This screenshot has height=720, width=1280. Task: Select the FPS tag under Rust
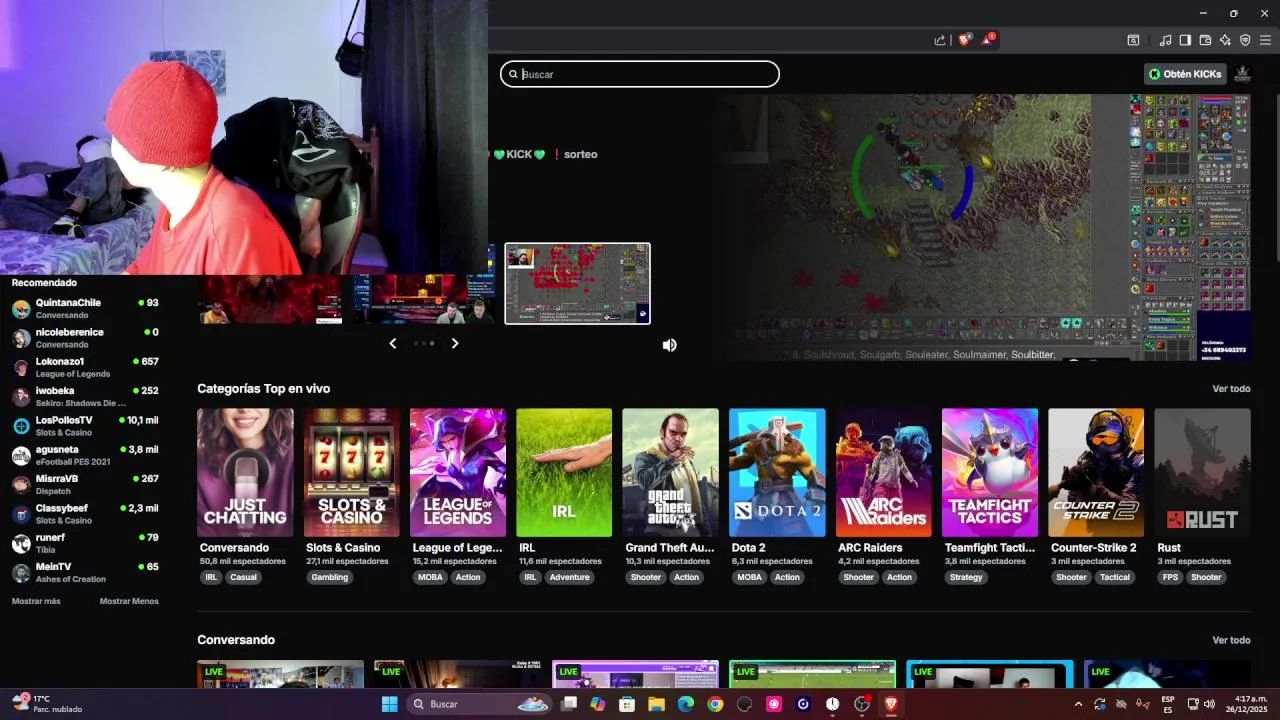pos(1170,577)
